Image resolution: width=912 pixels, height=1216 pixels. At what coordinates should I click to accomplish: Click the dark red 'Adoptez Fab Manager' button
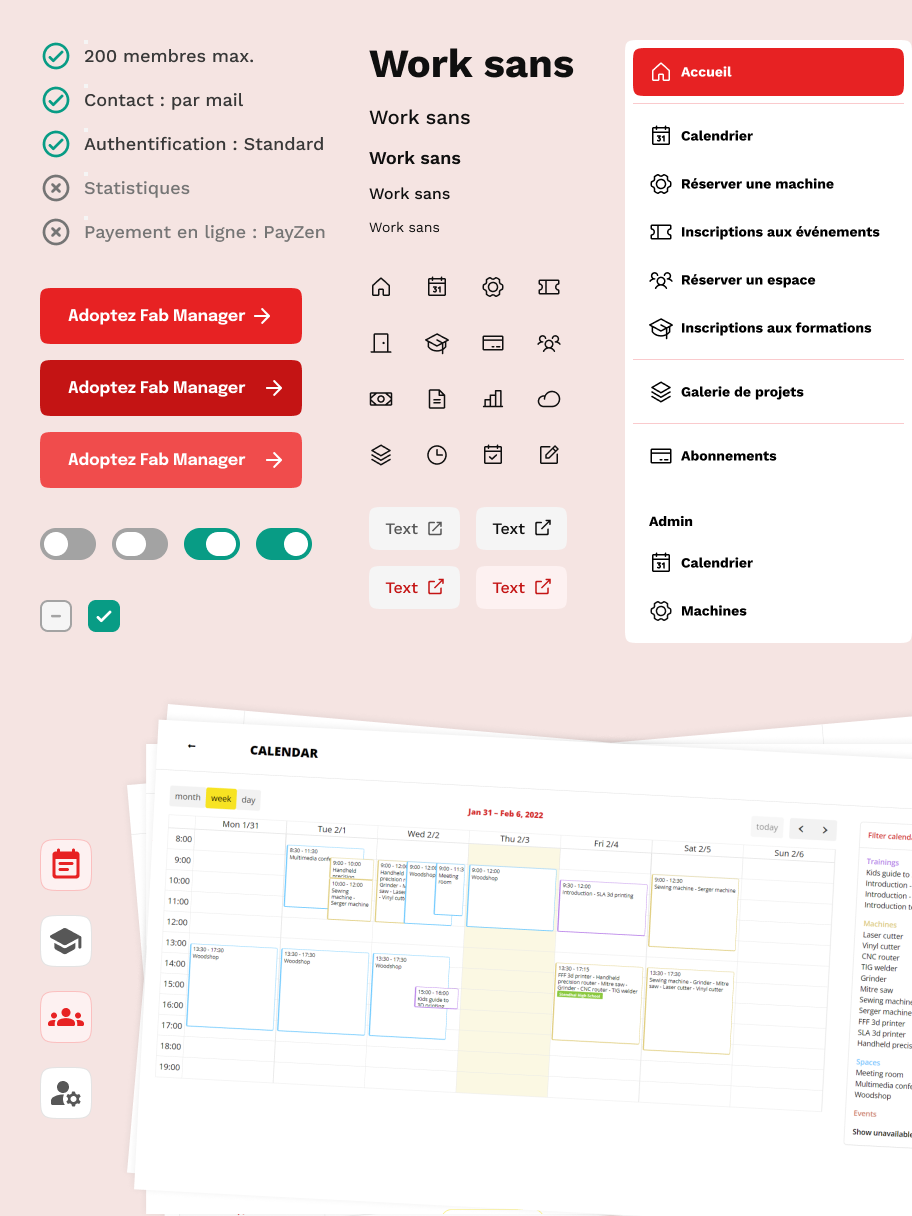coord(171,388)
